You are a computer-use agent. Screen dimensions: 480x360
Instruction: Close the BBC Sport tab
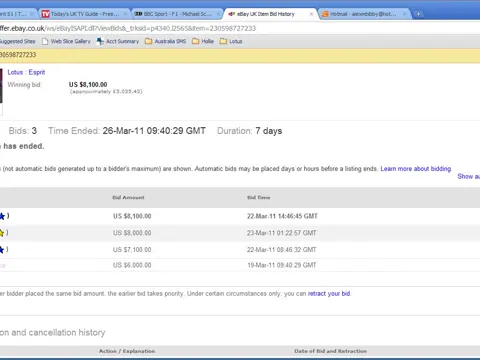click(x=218, y=14)
